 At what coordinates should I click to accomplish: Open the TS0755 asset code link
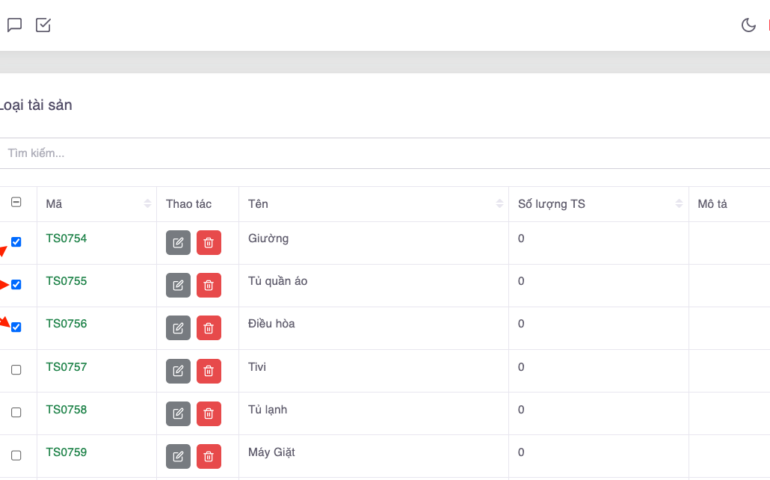point(66,281)
